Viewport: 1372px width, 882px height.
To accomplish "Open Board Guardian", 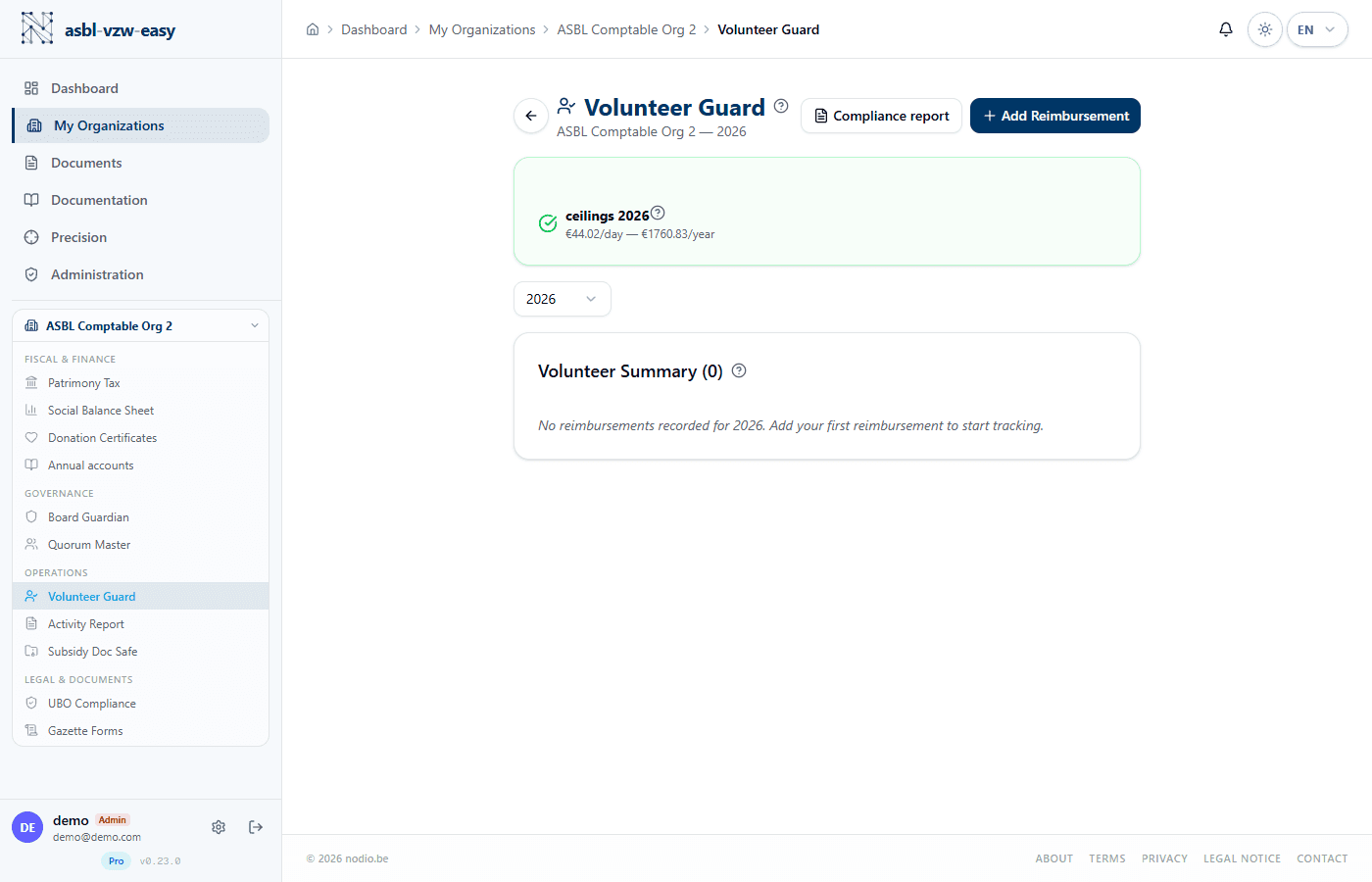I will (140, 517).
